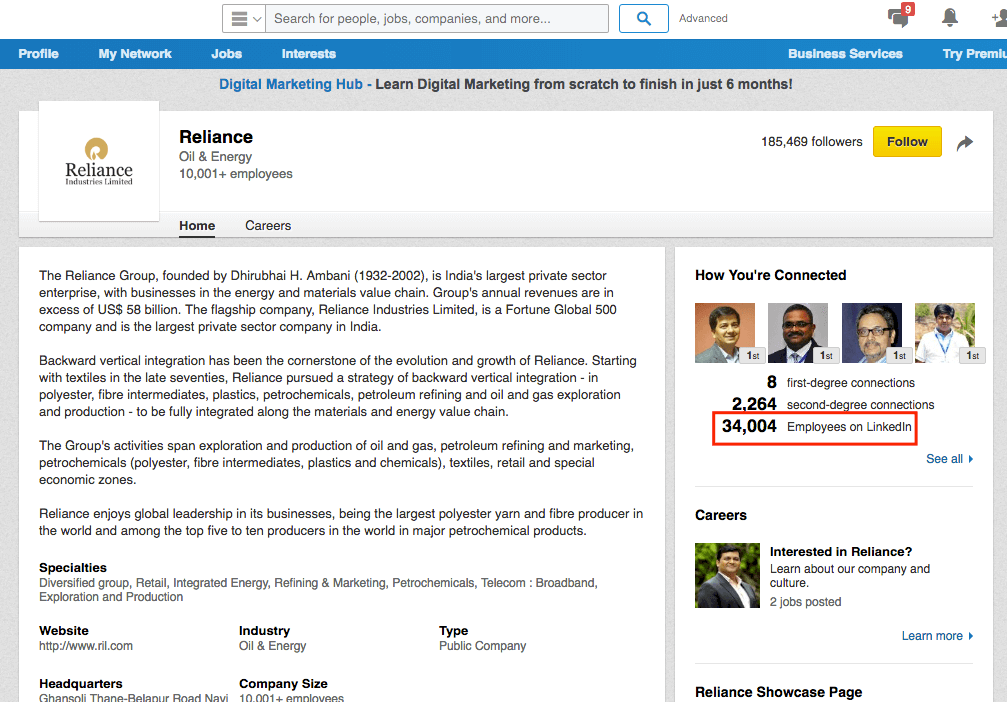Image resolution: width=1007 pixels, height=702 pixels.
Task: Click the Reliance Industries logo
Action: point(99,161)
